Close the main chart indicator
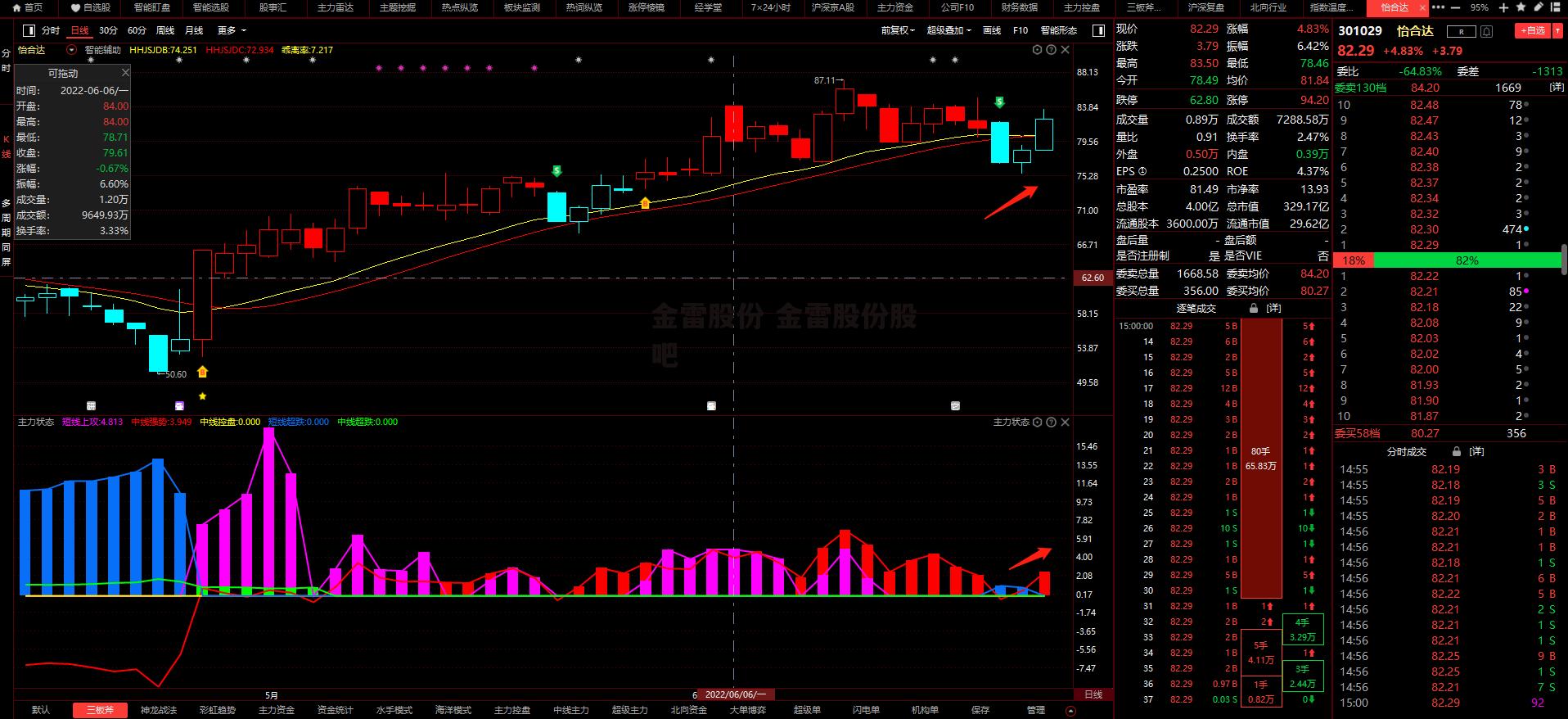Image resolution: width=1568 pixels, height=719 pixels. pyautogui.click(x=1065, y=50)
